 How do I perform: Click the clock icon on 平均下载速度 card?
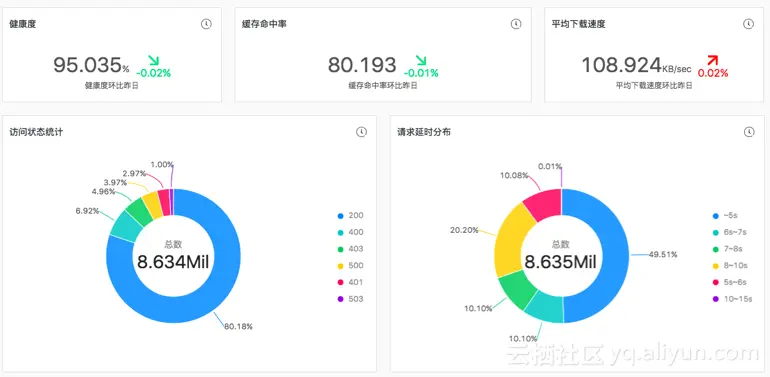[748, 24]
